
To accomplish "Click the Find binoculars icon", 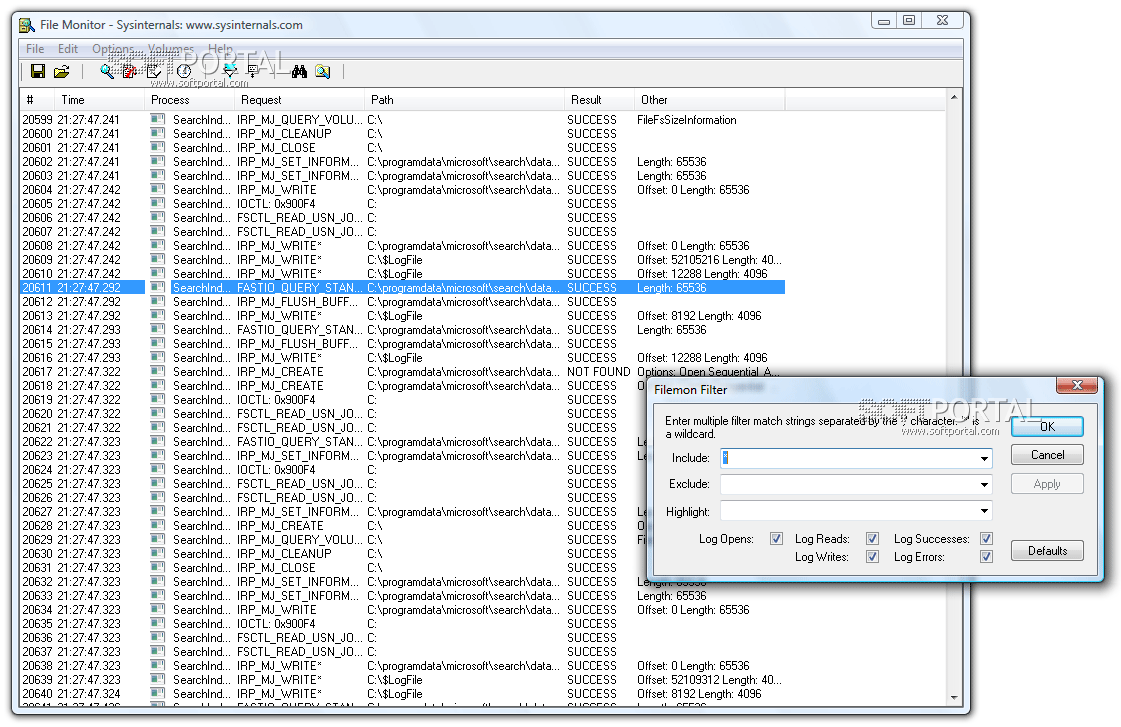I will pos(298,71).
